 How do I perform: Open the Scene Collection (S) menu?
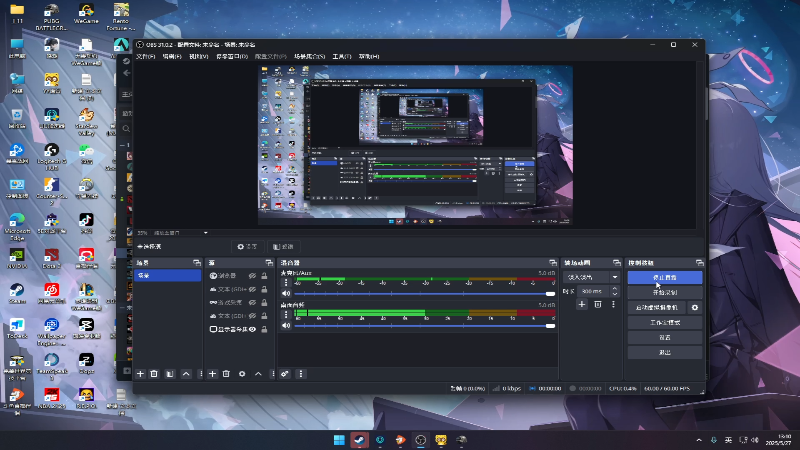[x=309, y=57]
